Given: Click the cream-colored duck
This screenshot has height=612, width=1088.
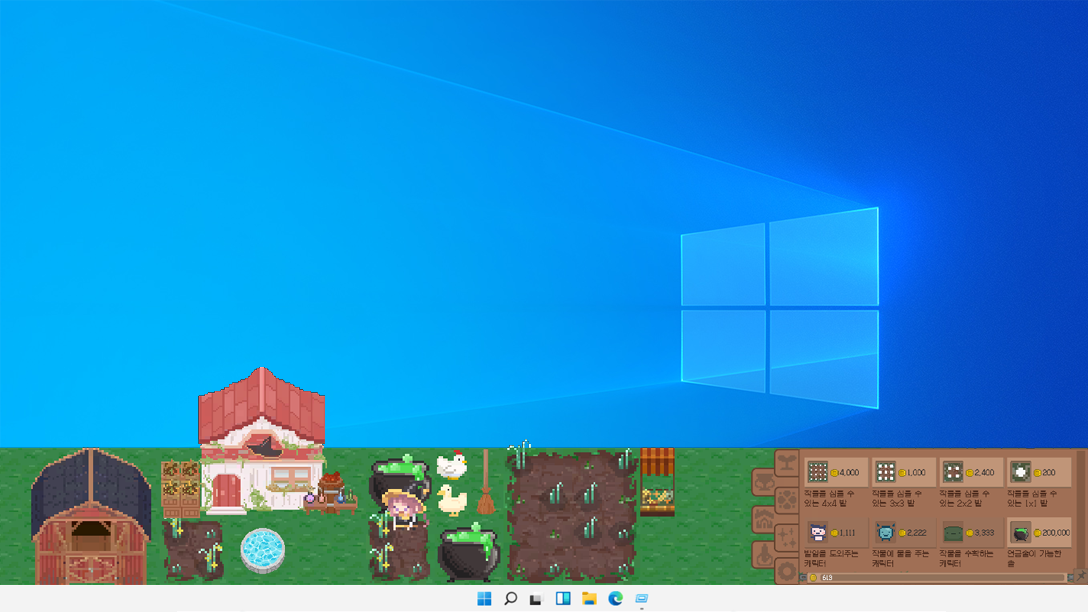Looking at the screenshot, I should tap(452, 500).
